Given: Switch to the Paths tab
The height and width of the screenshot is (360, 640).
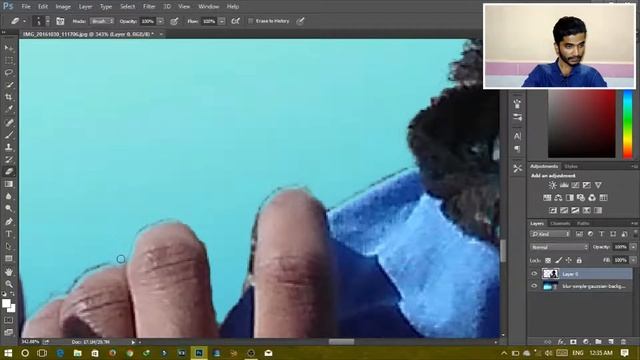Looking at the screenshot, I should pyautogui.click(x=583, y=224).
